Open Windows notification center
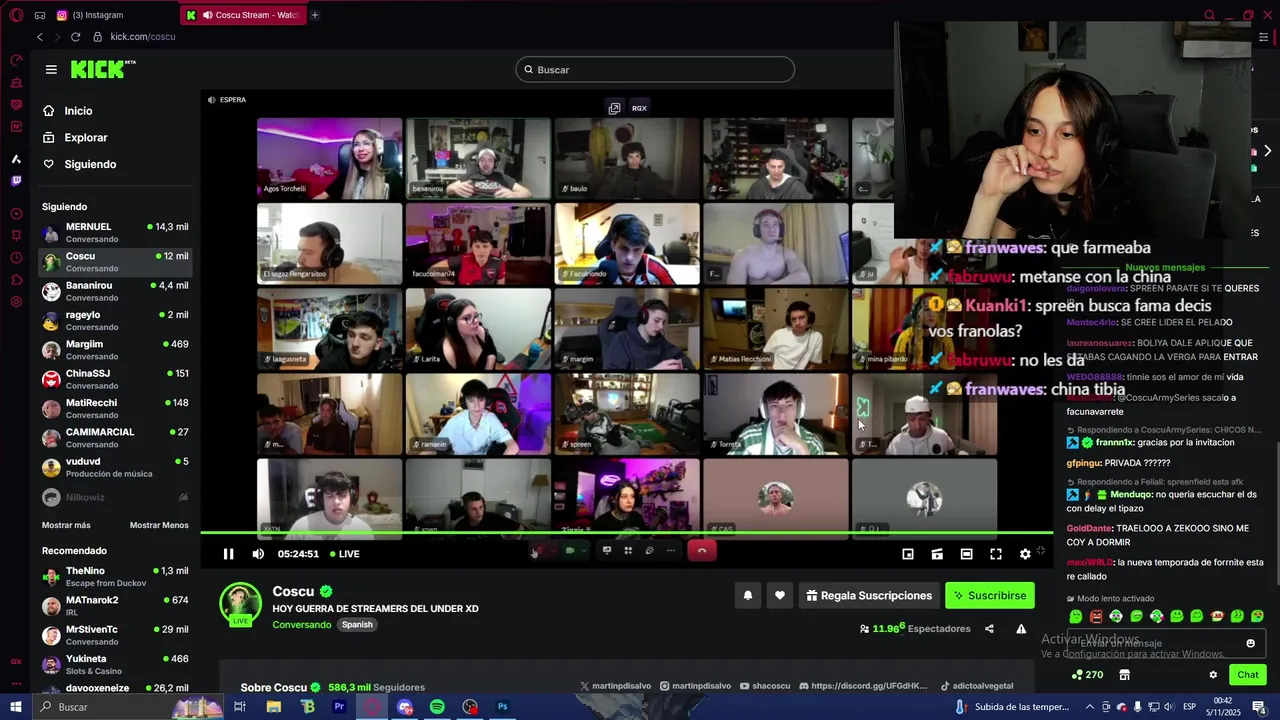 [x=1259, y=707]
